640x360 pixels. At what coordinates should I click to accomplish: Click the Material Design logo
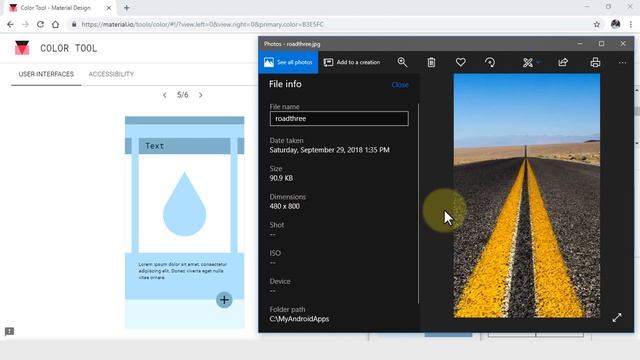coord(22,48)
